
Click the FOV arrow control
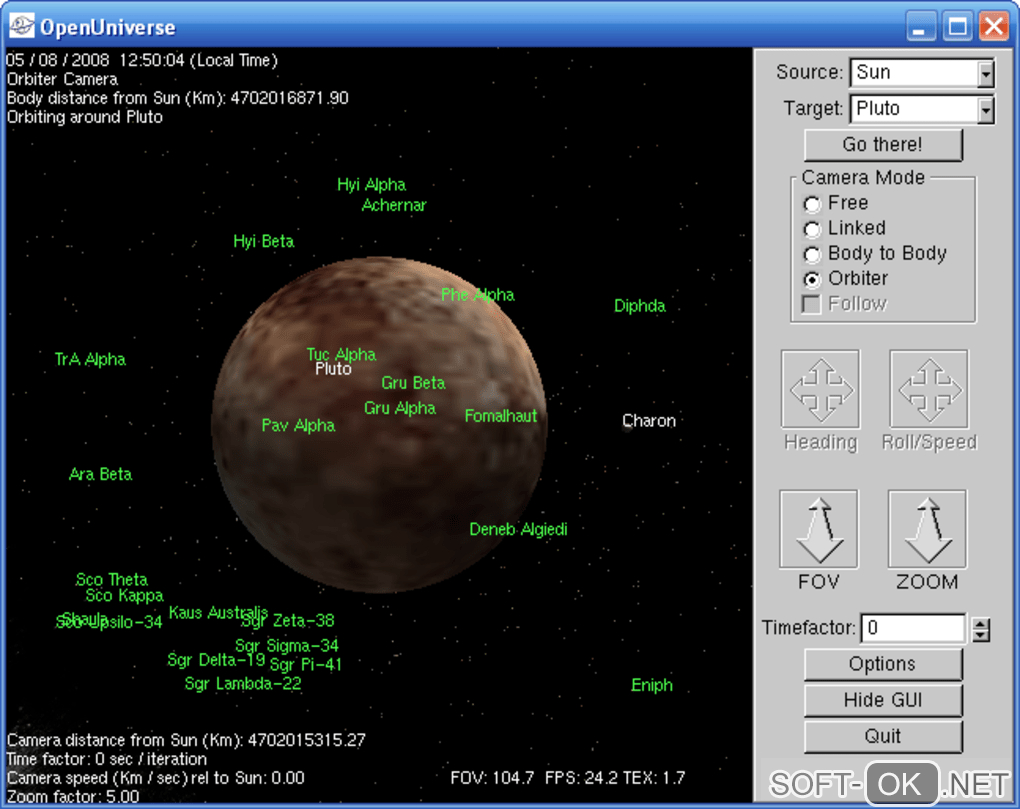818,530
